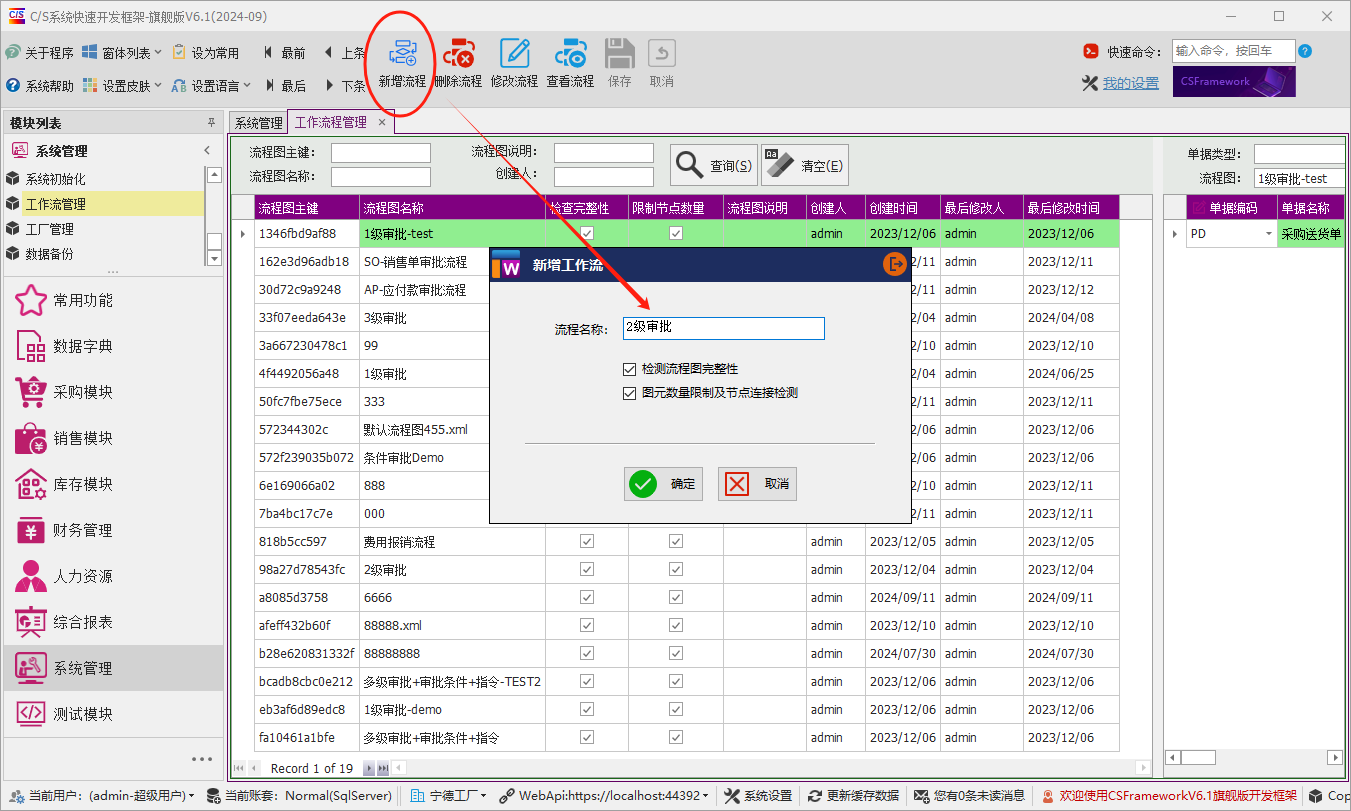Open the 采购模块 cart module

(x=114, y=392)
